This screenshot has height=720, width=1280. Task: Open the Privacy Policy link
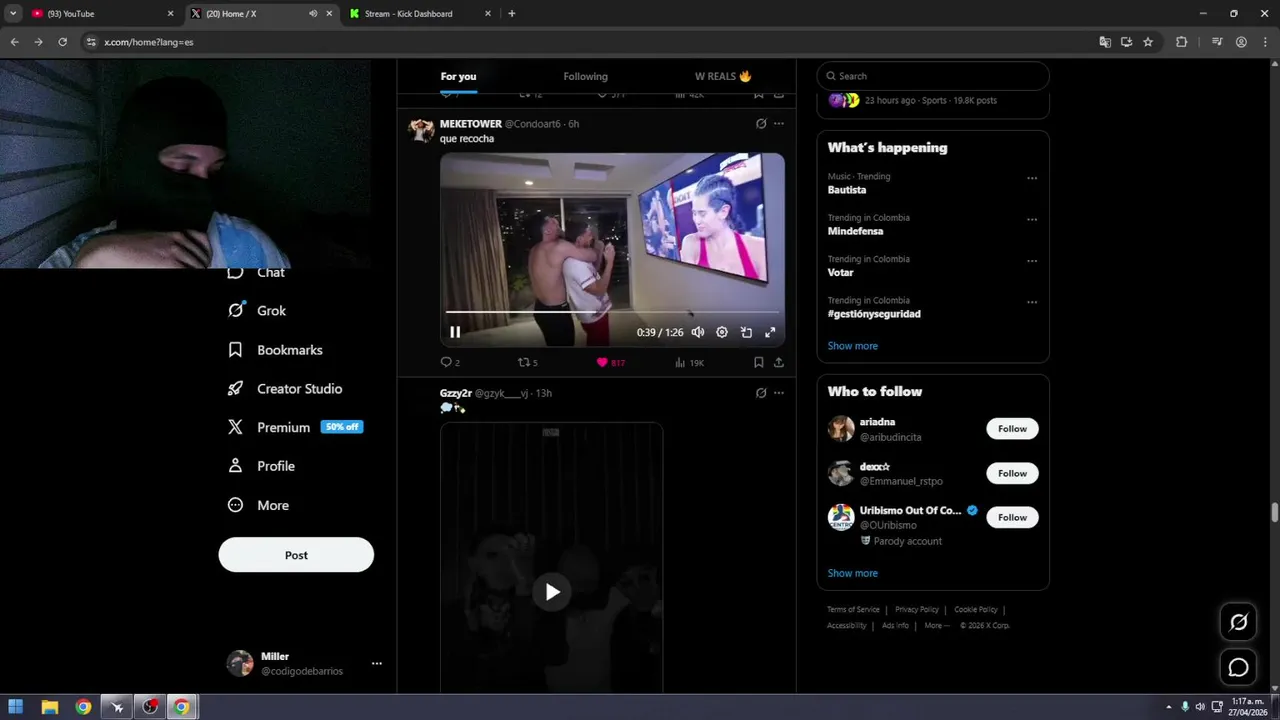pos(917,610)
